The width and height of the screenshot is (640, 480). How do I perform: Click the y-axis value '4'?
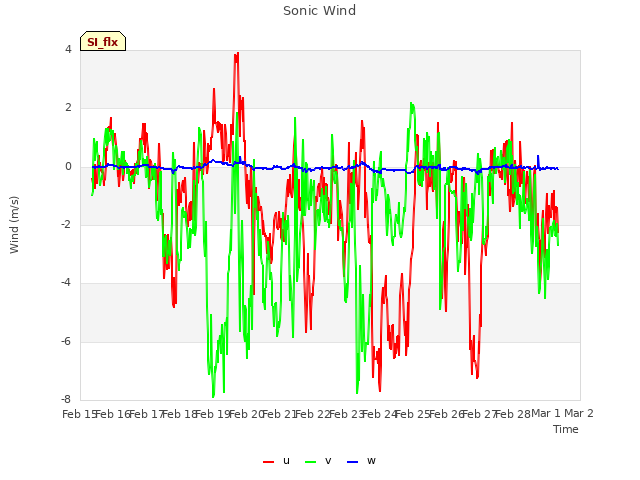click(x=68, y=49)
